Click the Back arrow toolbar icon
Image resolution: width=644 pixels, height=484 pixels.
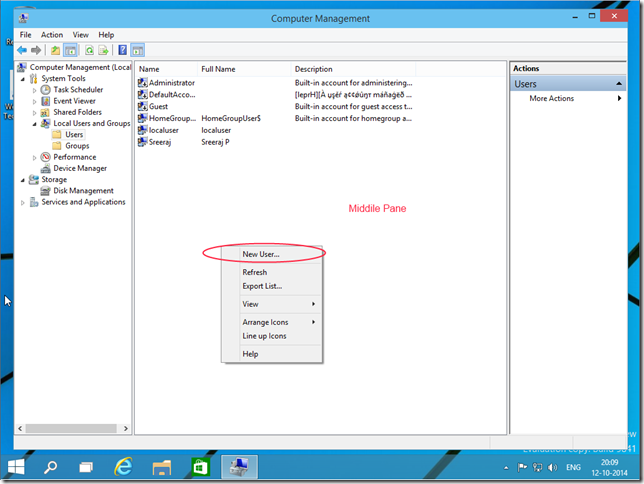[x=22, y=51]
